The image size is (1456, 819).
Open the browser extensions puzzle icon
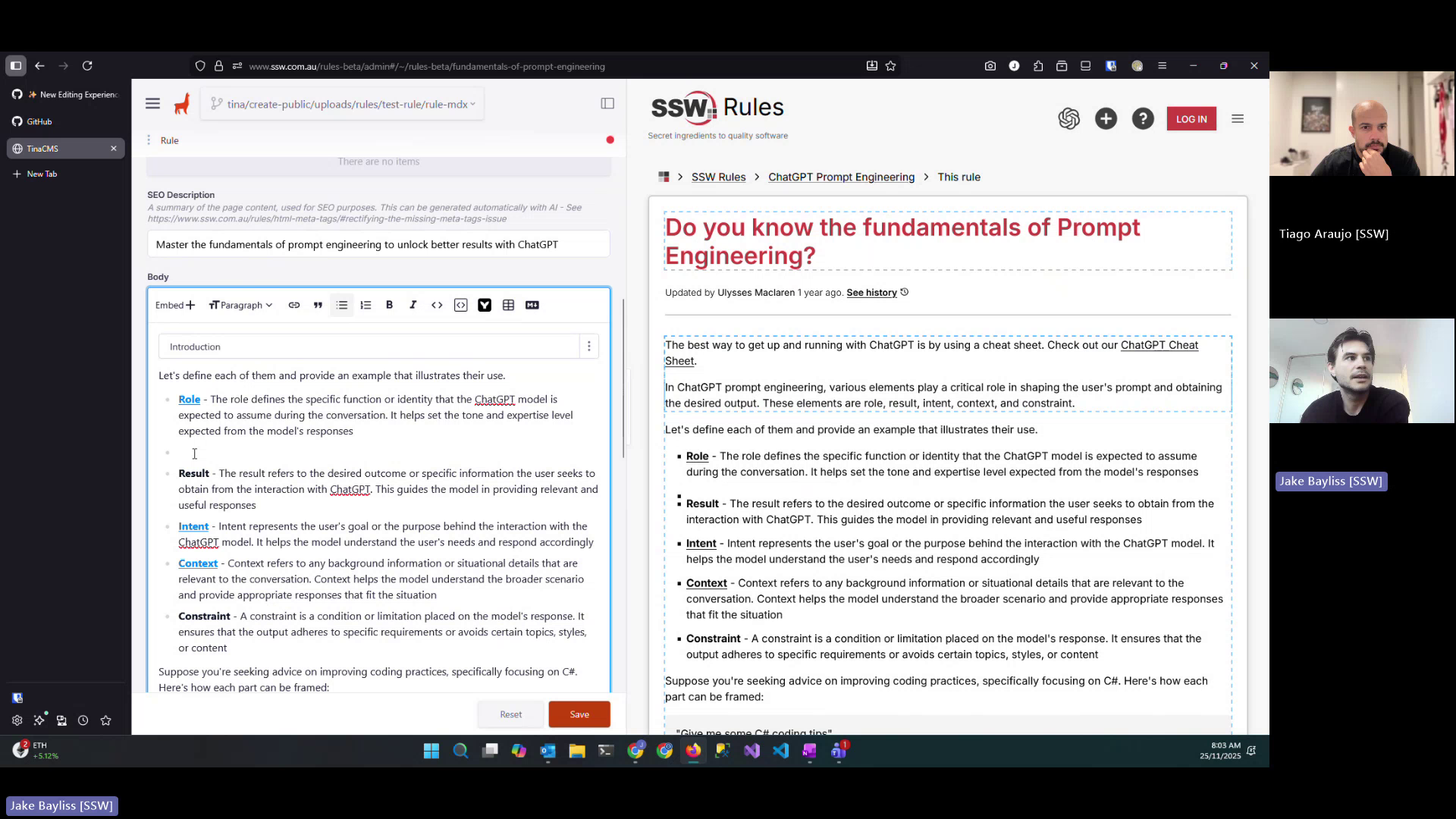[1038, 66]
